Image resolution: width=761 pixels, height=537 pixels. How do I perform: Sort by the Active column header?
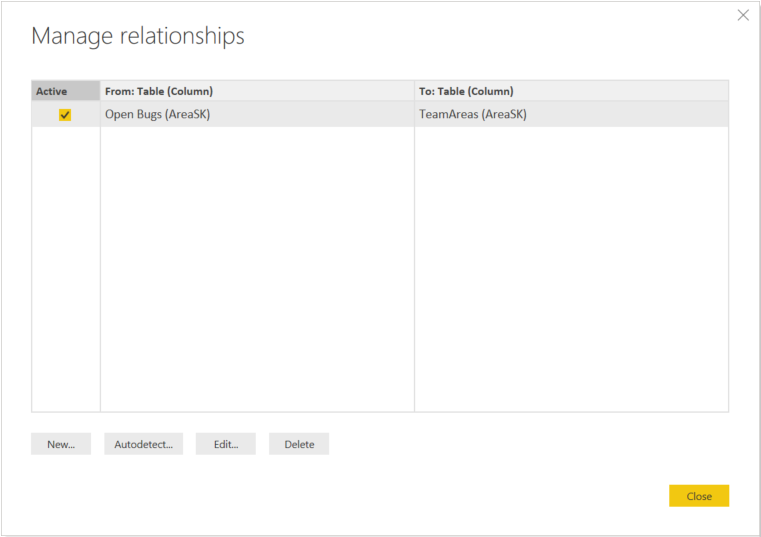point(66,91)
